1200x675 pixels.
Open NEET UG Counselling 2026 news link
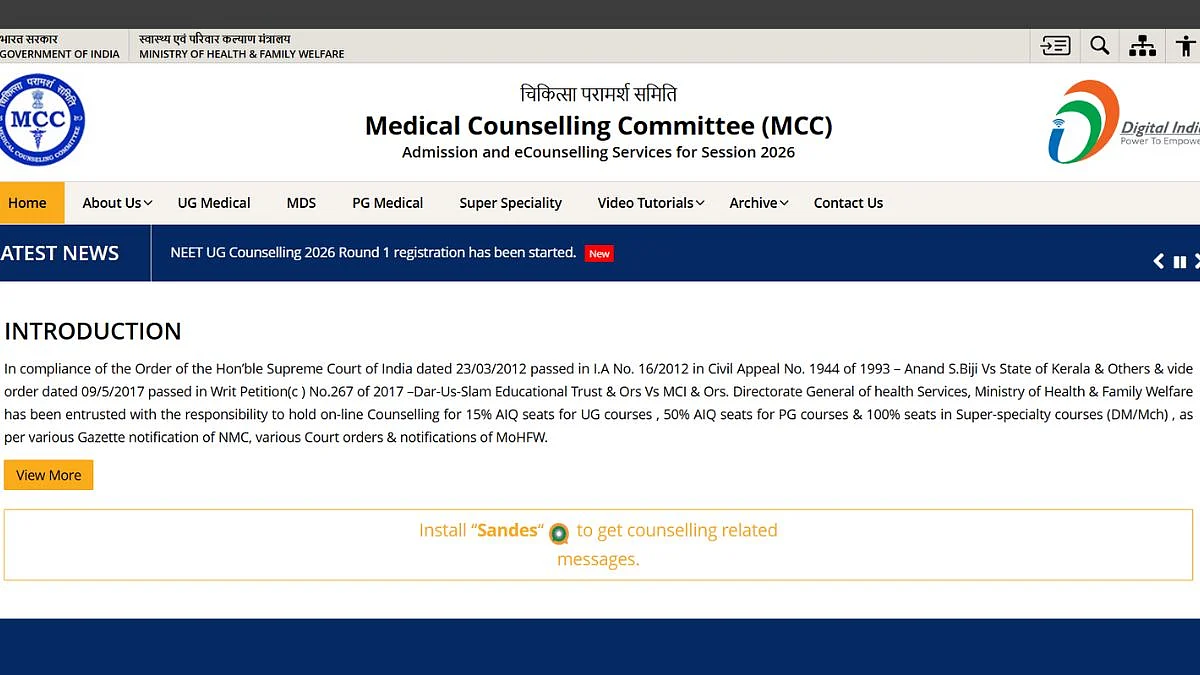tap(373, 253)
